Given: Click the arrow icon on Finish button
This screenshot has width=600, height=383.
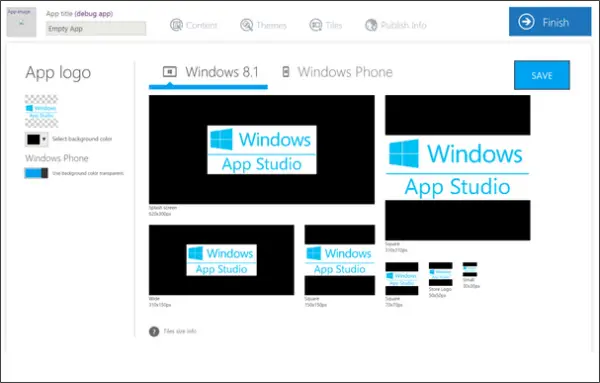Looking at the screenshot, I should click(526, 22).
